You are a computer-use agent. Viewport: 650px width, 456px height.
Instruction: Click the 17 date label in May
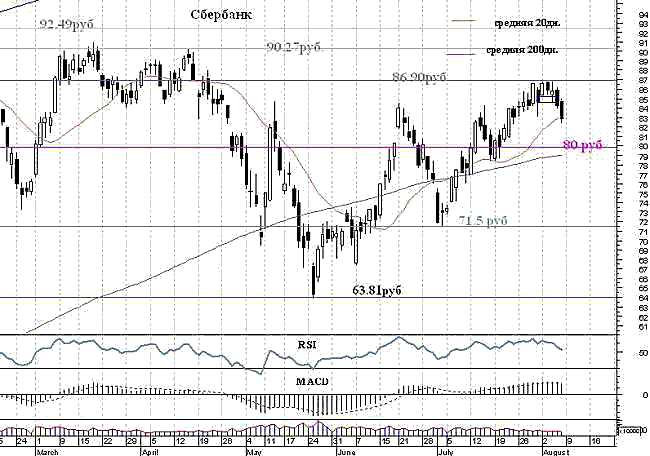click(x=293, y=442)
